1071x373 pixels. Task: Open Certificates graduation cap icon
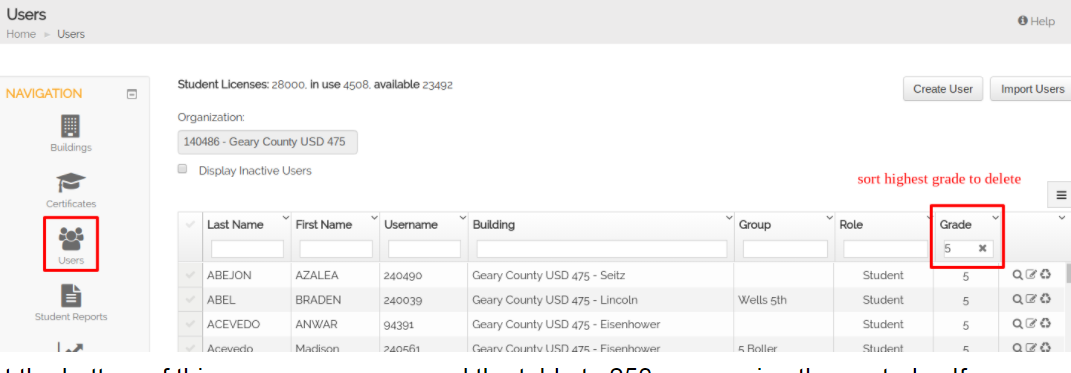point(70,182)
